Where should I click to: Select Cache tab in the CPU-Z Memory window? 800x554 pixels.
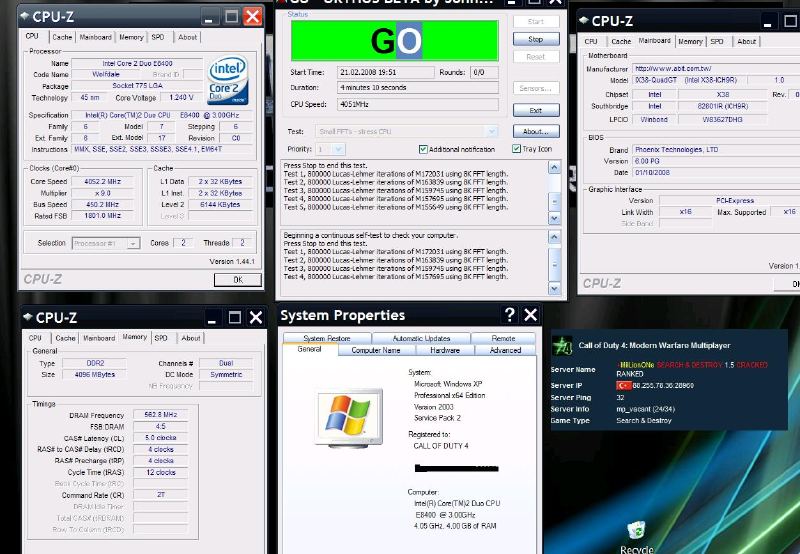pyautogui.click(x=65, y=338)
